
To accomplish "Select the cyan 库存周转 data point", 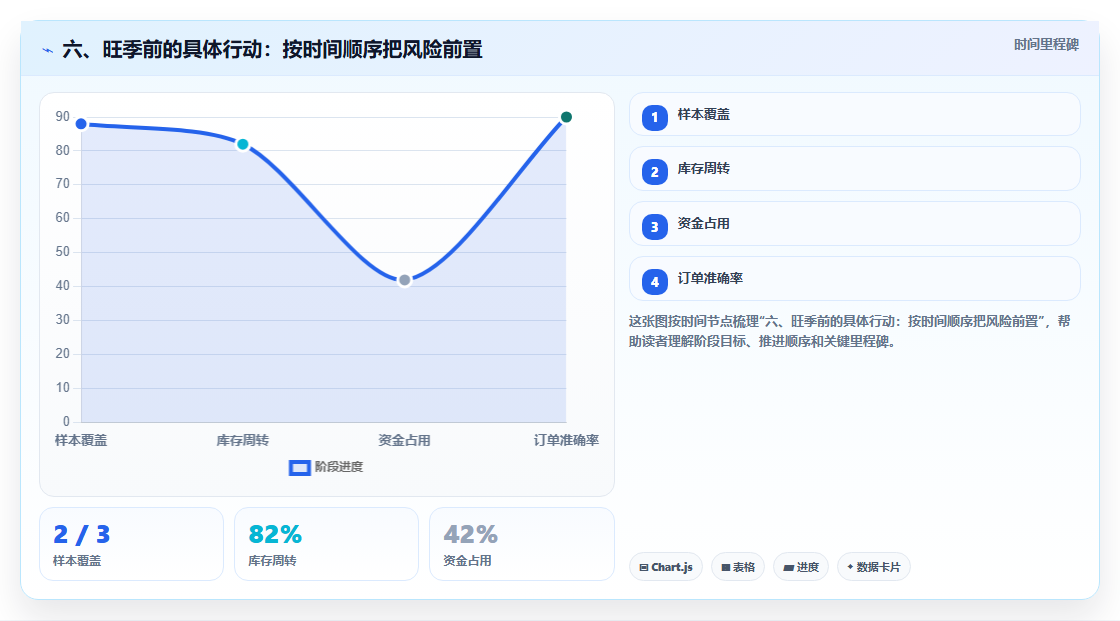I will (x=243, y=144).
